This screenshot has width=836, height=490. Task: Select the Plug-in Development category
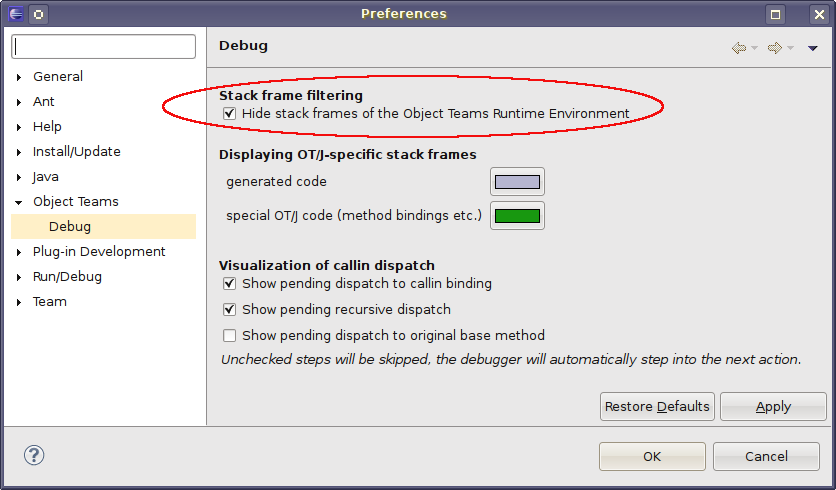pos(99,252)
